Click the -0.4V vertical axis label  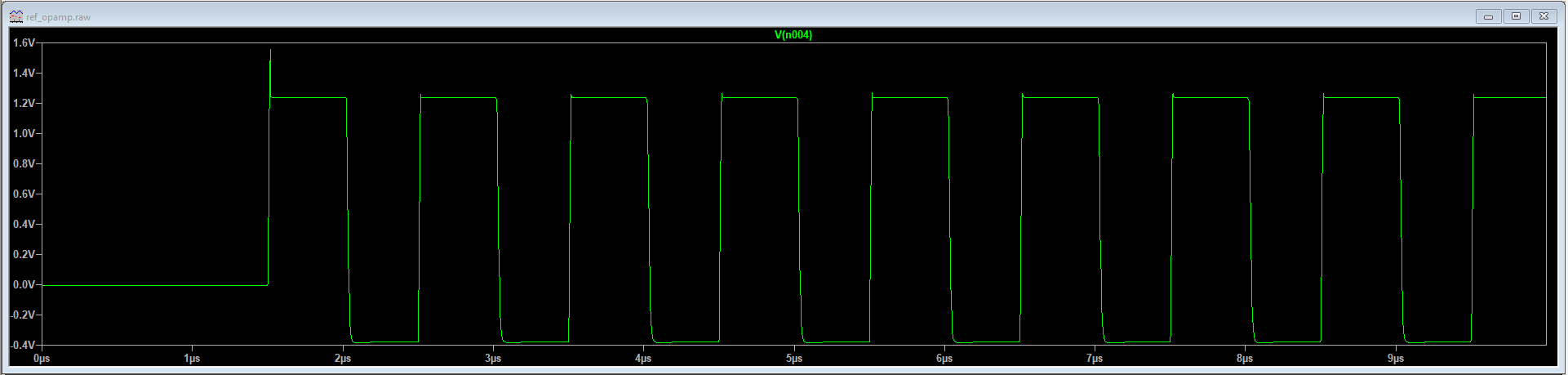click(x=22, y=345)
